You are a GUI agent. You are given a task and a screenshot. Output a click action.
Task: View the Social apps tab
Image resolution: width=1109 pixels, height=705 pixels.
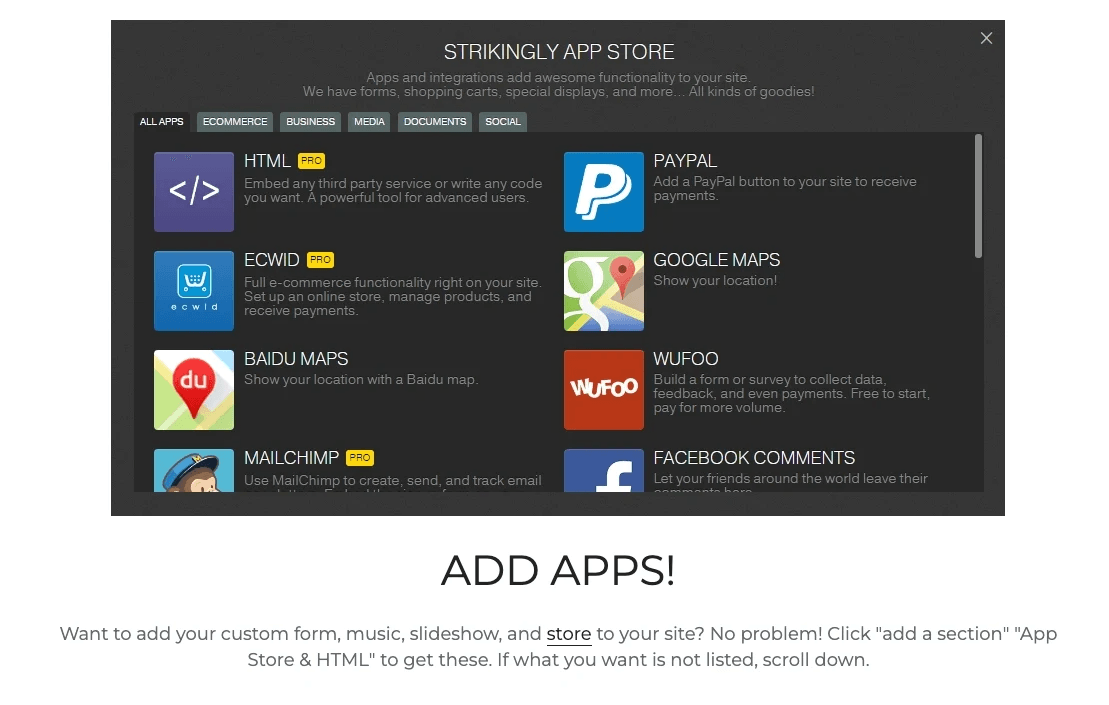point(503,122)
